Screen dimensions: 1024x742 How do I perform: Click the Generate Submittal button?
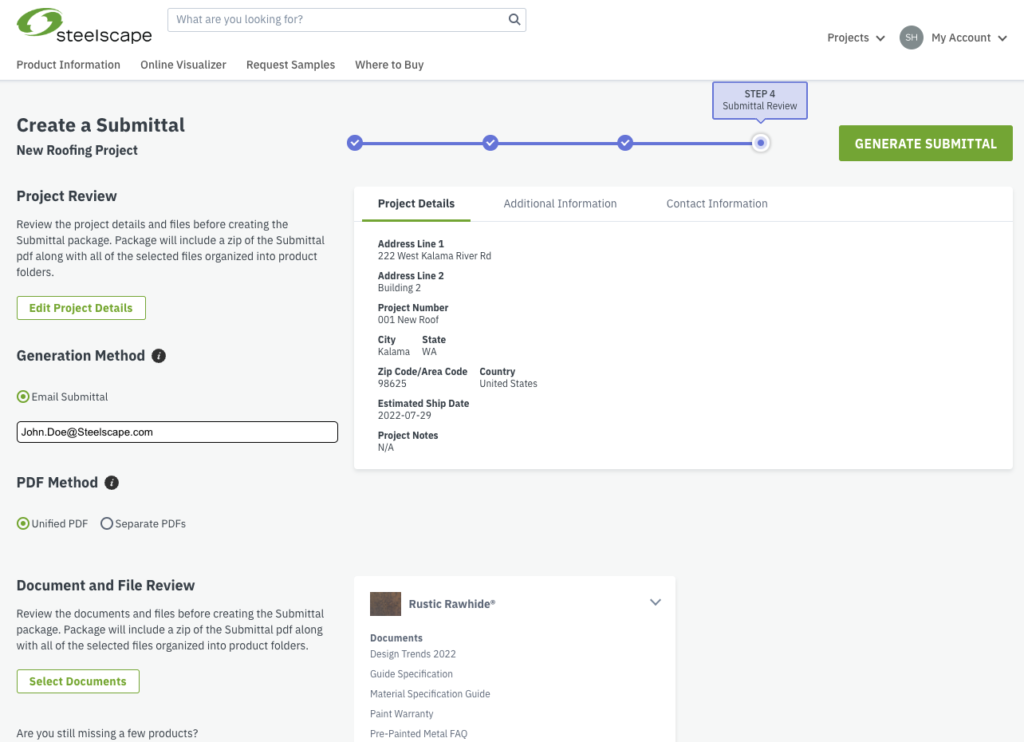pyautogui.click(x=925, y=143)
